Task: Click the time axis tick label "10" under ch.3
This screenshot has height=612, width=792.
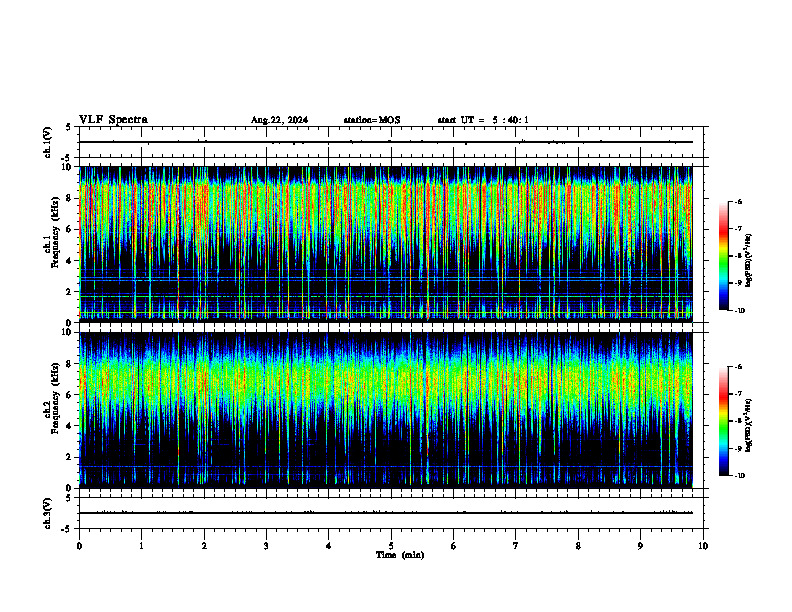Action: coord(703,546)
